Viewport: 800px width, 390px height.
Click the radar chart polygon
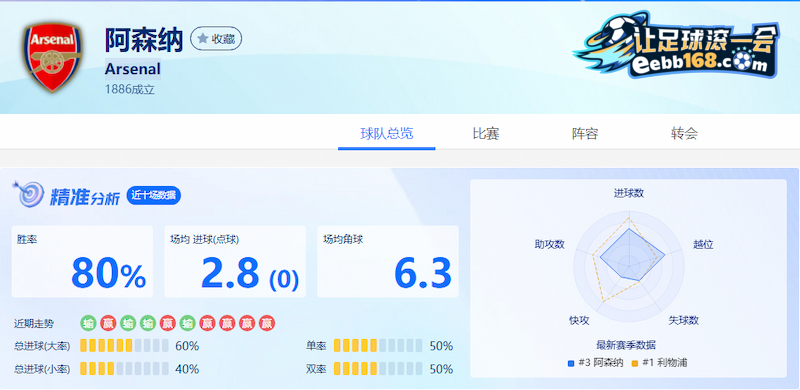(x=632, y=254)
